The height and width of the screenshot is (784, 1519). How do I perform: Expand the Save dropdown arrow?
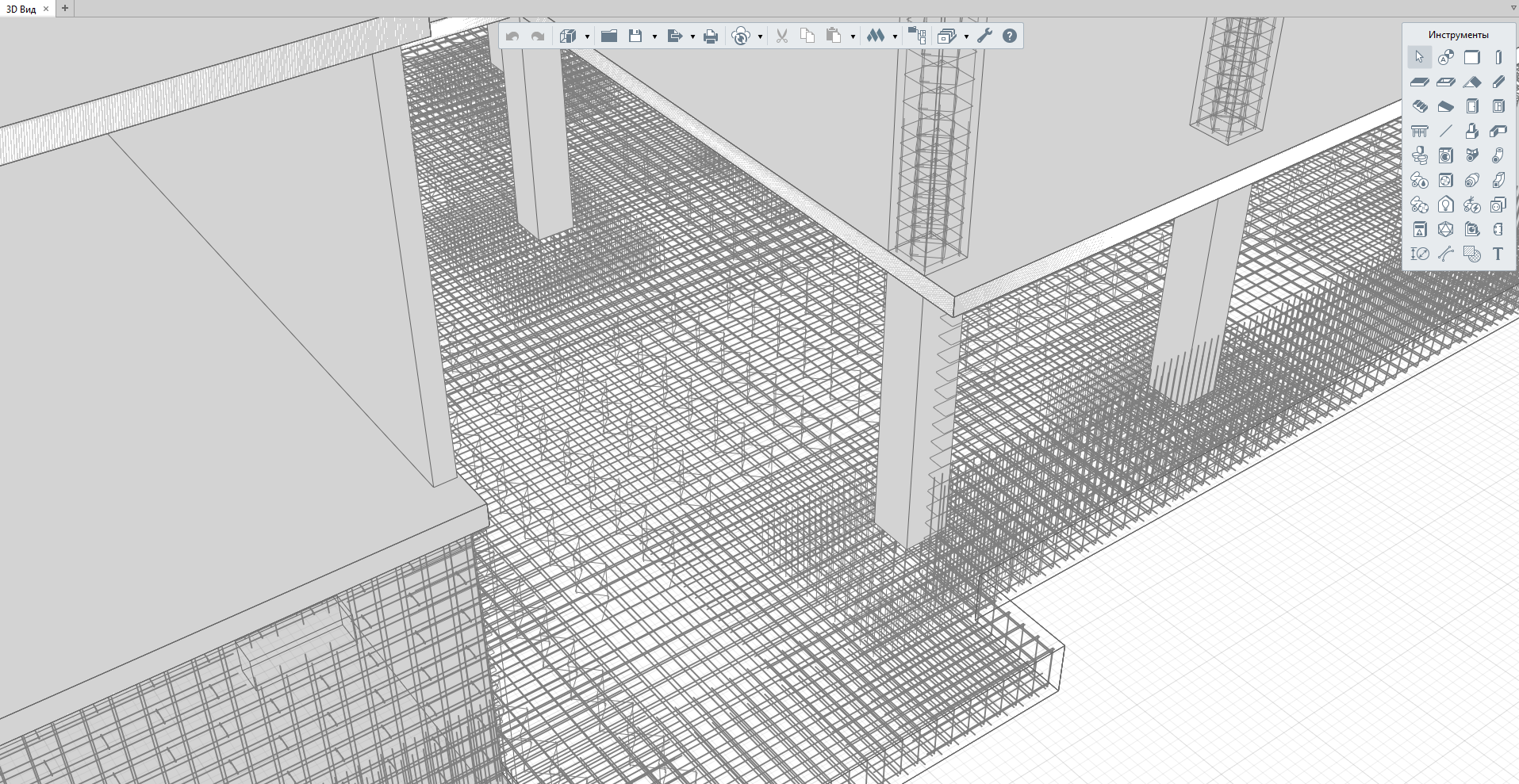(x=654, y=37)
